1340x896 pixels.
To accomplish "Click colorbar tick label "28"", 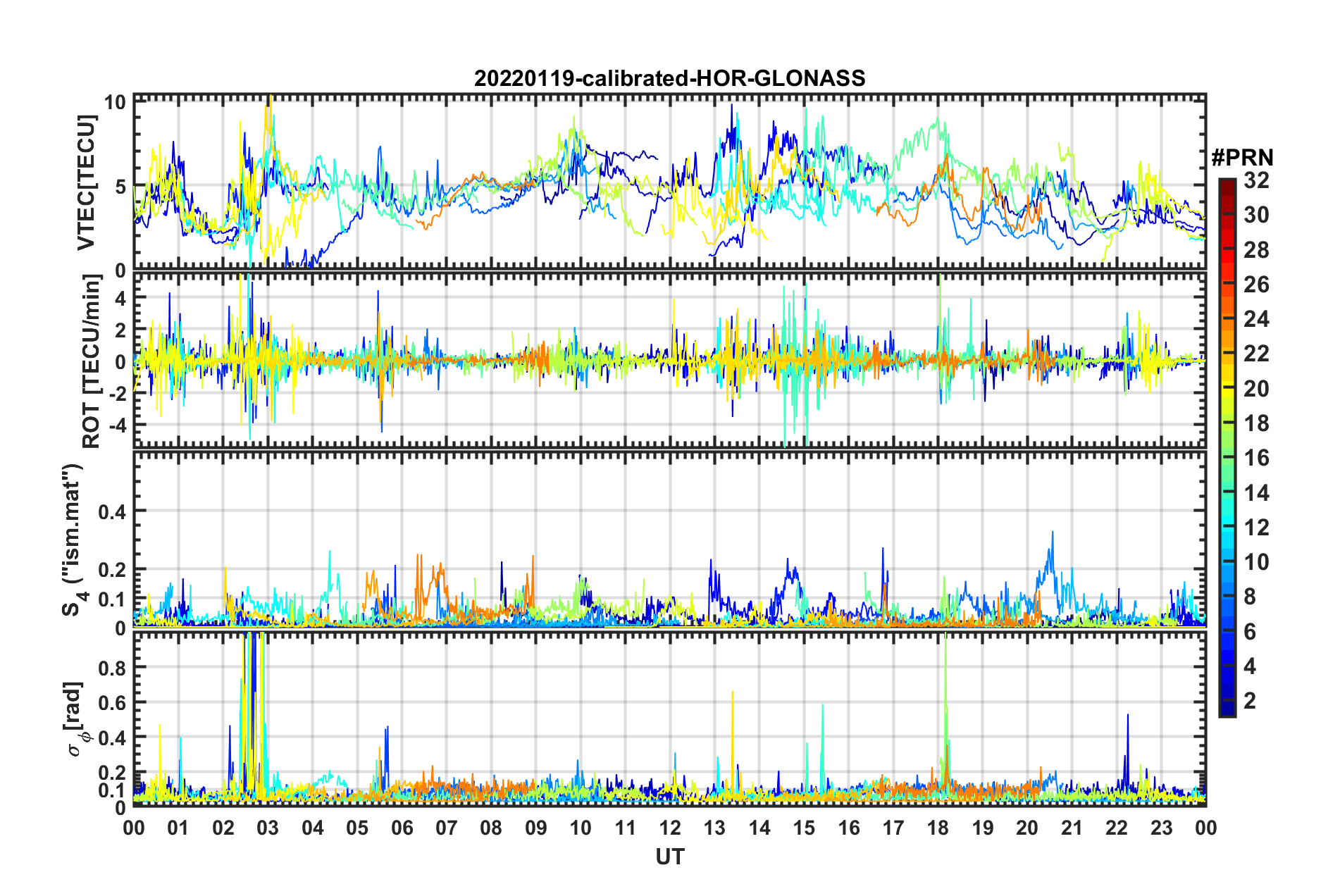I will pyautogui.click(x=1257, y=250).
